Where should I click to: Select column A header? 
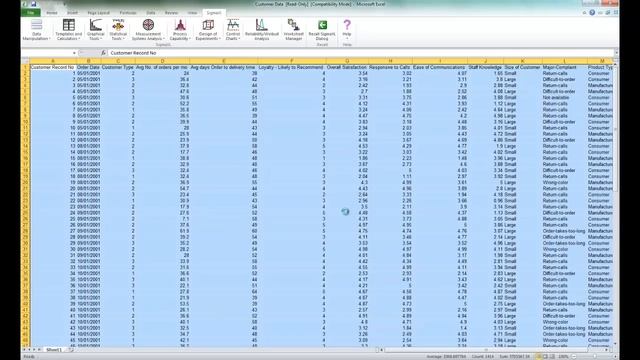(x=53, y=61)
